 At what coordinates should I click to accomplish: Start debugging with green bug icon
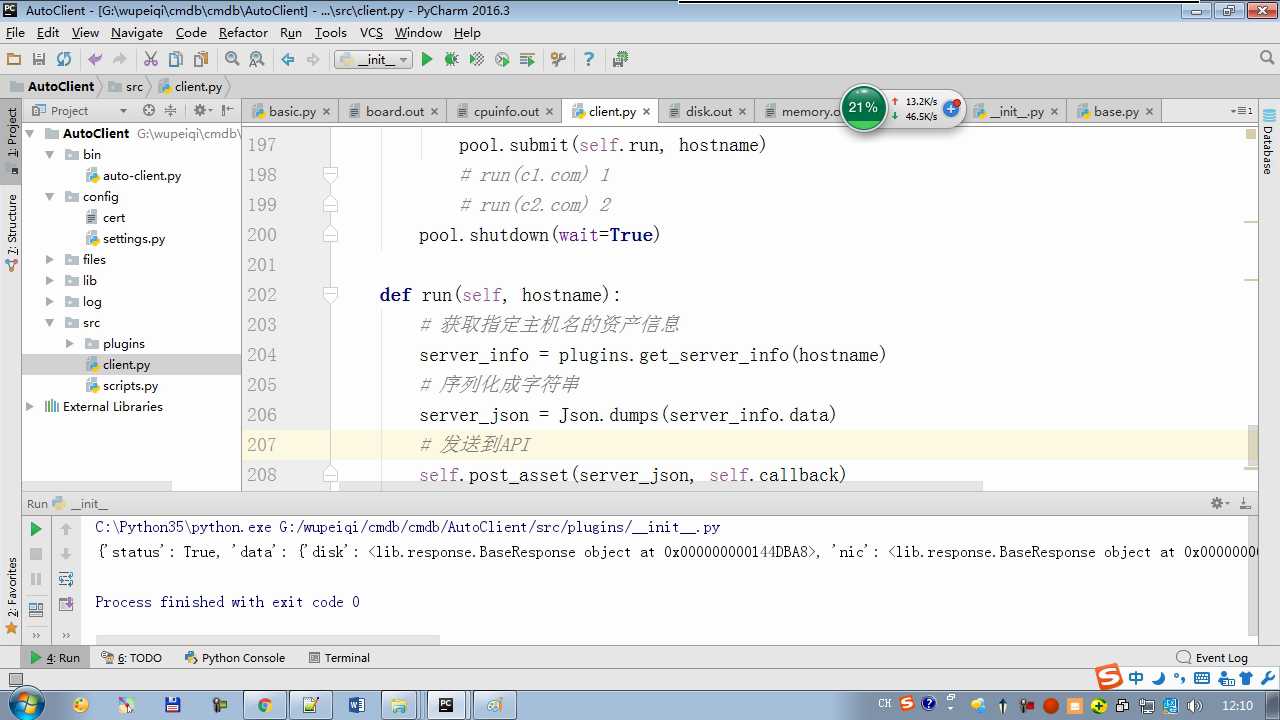tap(452, 60)
